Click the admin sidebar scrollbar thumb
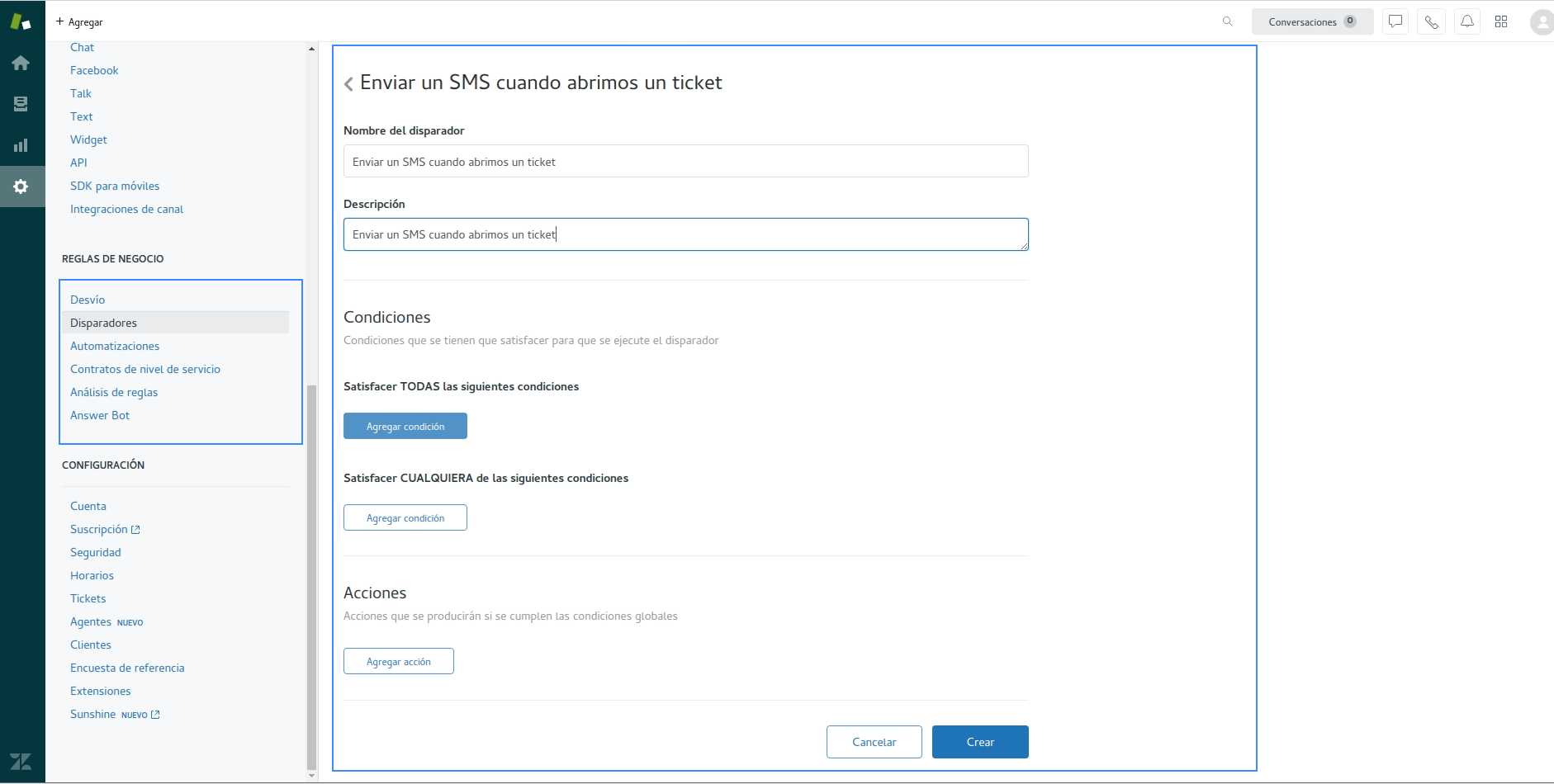Image resolution: width=1554 pixels, height=784 pixels. [311, 577]
